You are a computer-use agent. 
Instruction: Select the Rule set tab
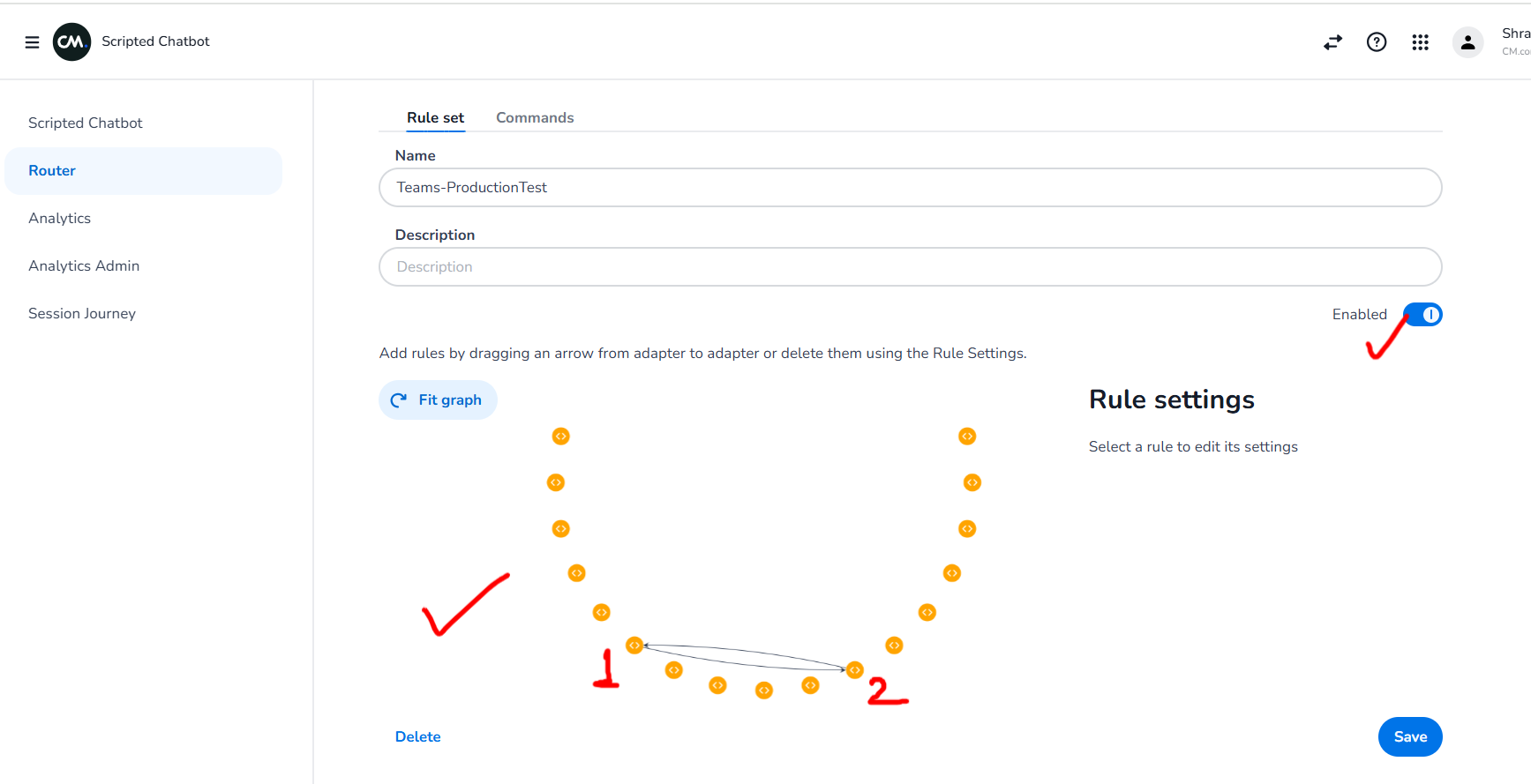click(x=435, y=118)
